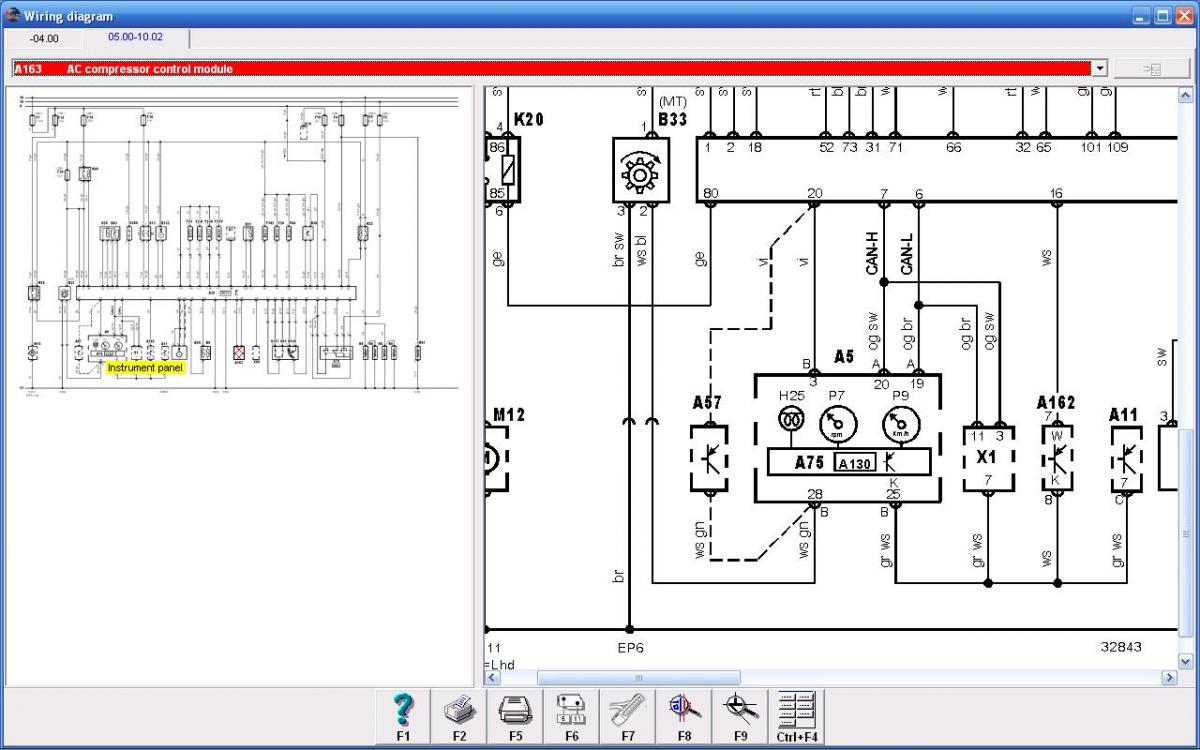Minimize the Wiring diagram window
The image size is (1200, 750).
1142,15
